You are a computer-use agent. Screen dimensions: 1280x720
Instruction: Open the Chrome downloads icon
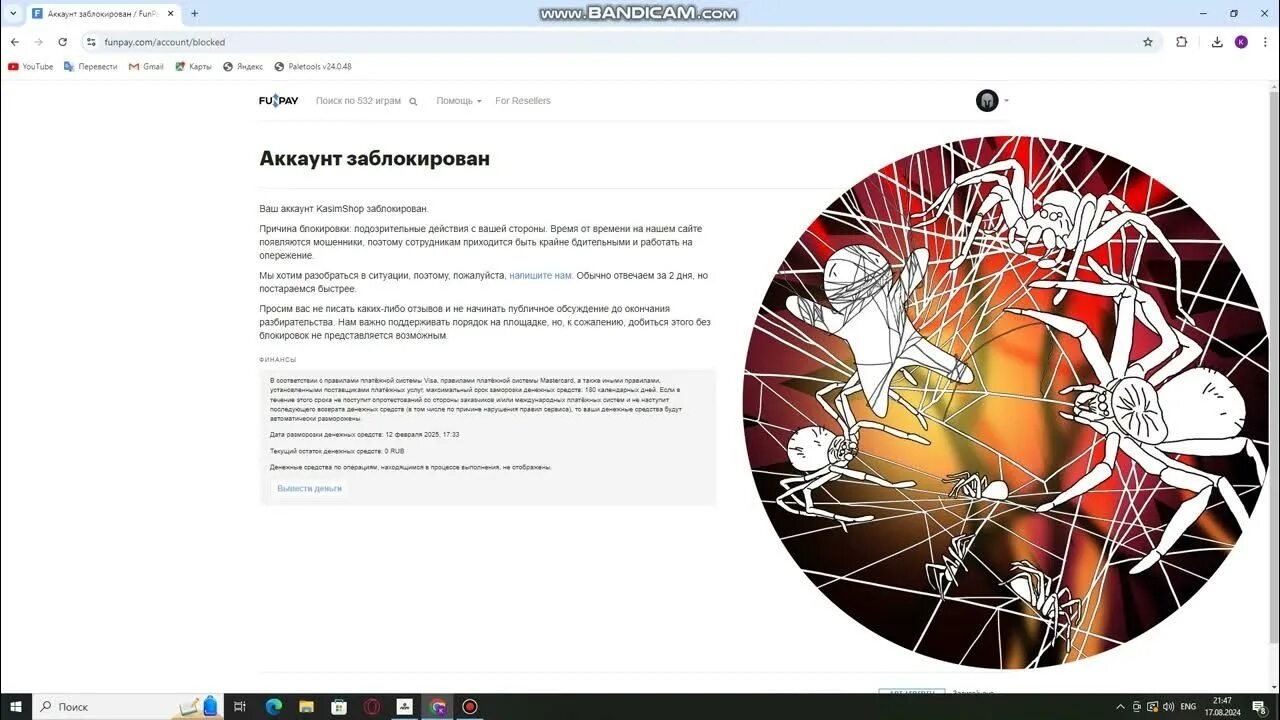(1217, 42)
